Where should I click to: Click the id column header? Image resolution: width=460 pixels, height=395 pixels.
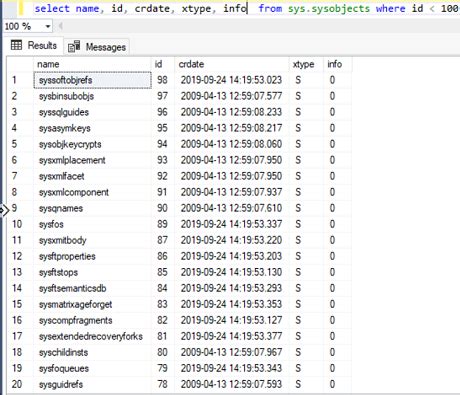click(x=163, y=64)
